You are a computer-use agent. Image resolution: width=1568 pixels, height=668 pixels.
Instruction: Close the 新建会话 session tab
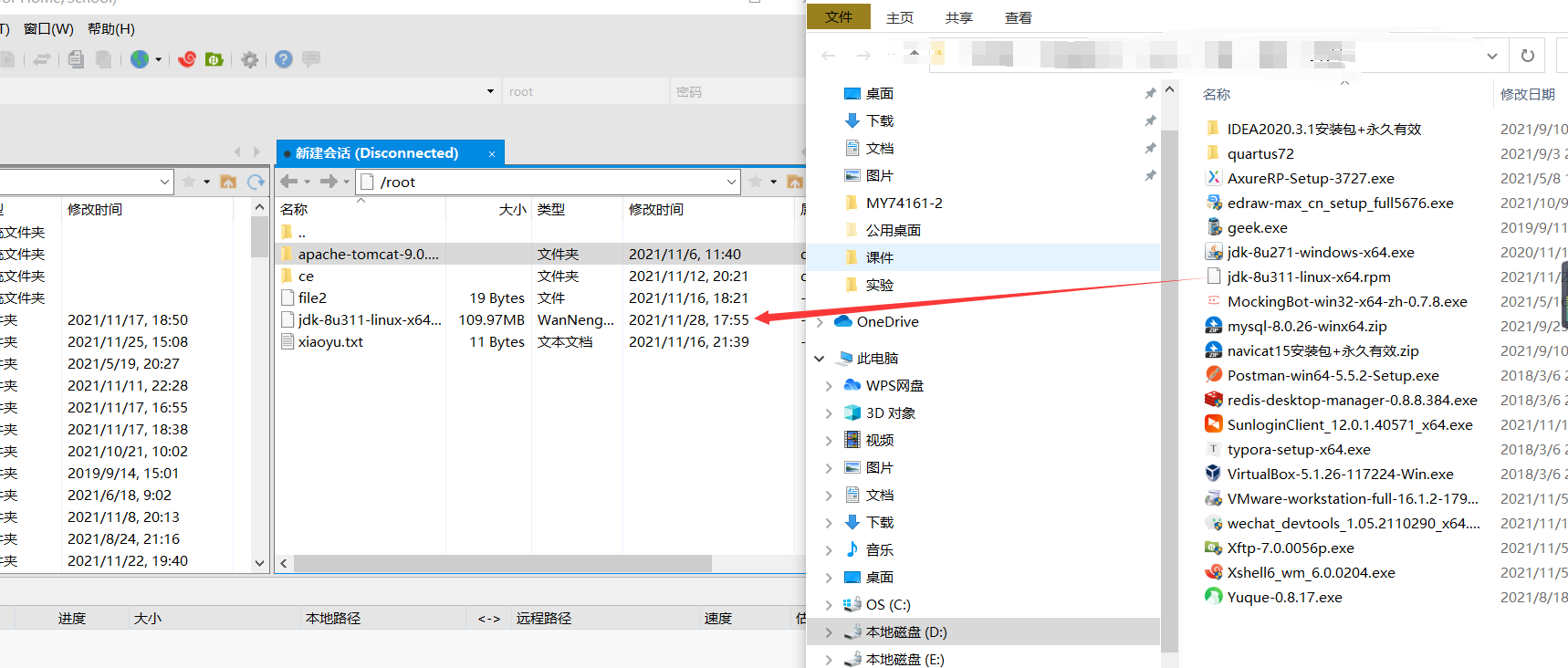[492, 153]
